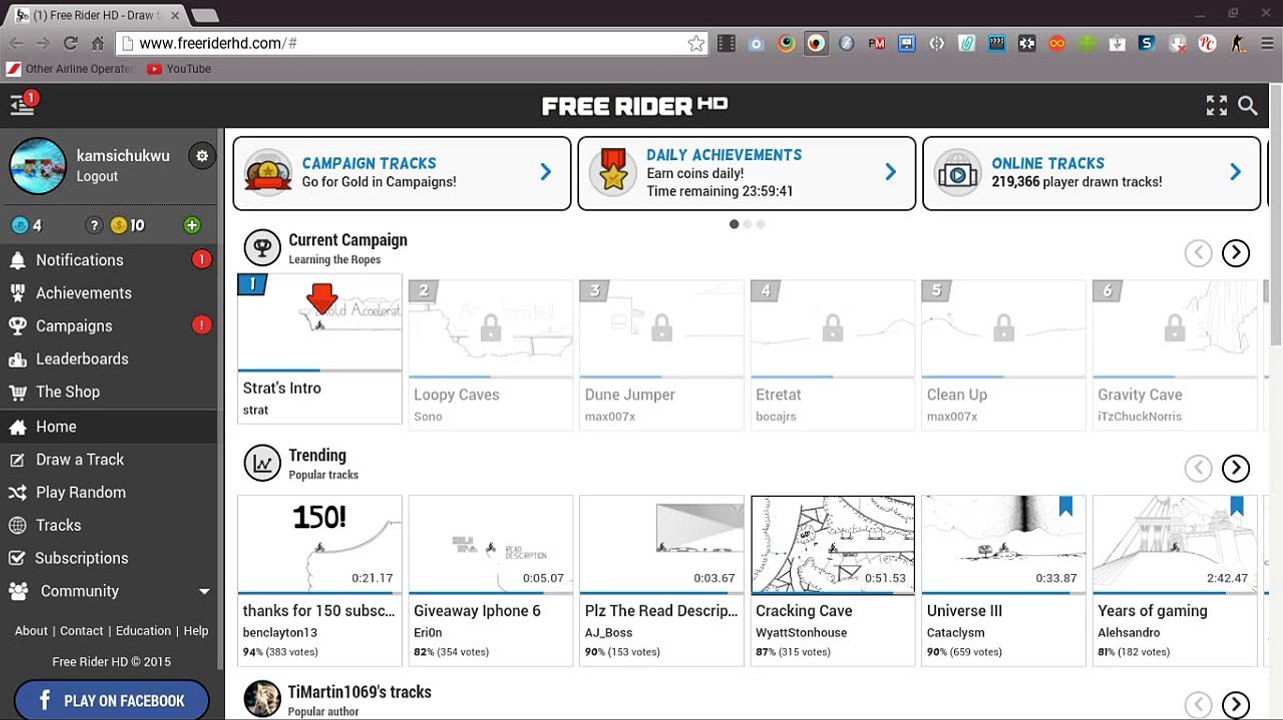The image size is (1283, 720).
Task: Open Draw a Track in sidebar
Action: (109, 460)
